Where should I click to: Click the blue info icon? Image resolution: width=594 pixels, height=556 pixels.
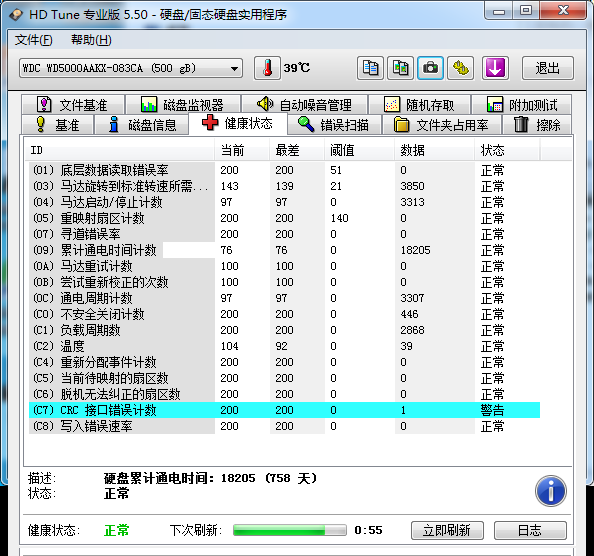pyautogui.click(x=551, y=491)
